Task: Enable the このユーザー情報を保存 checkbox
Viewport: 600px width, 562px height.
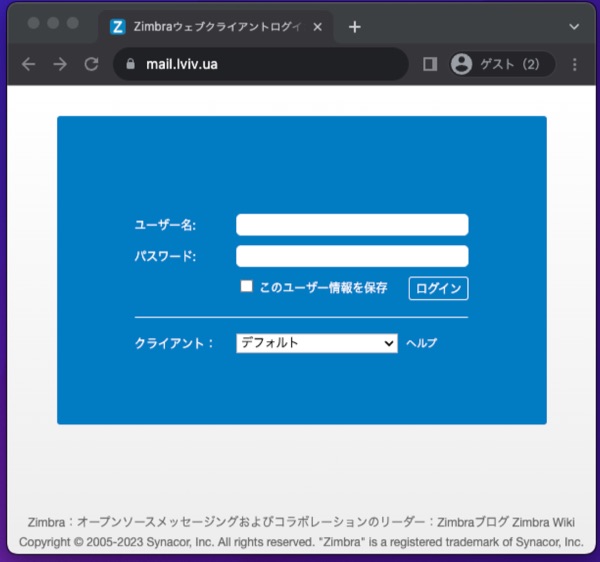Action: (247, 287)
